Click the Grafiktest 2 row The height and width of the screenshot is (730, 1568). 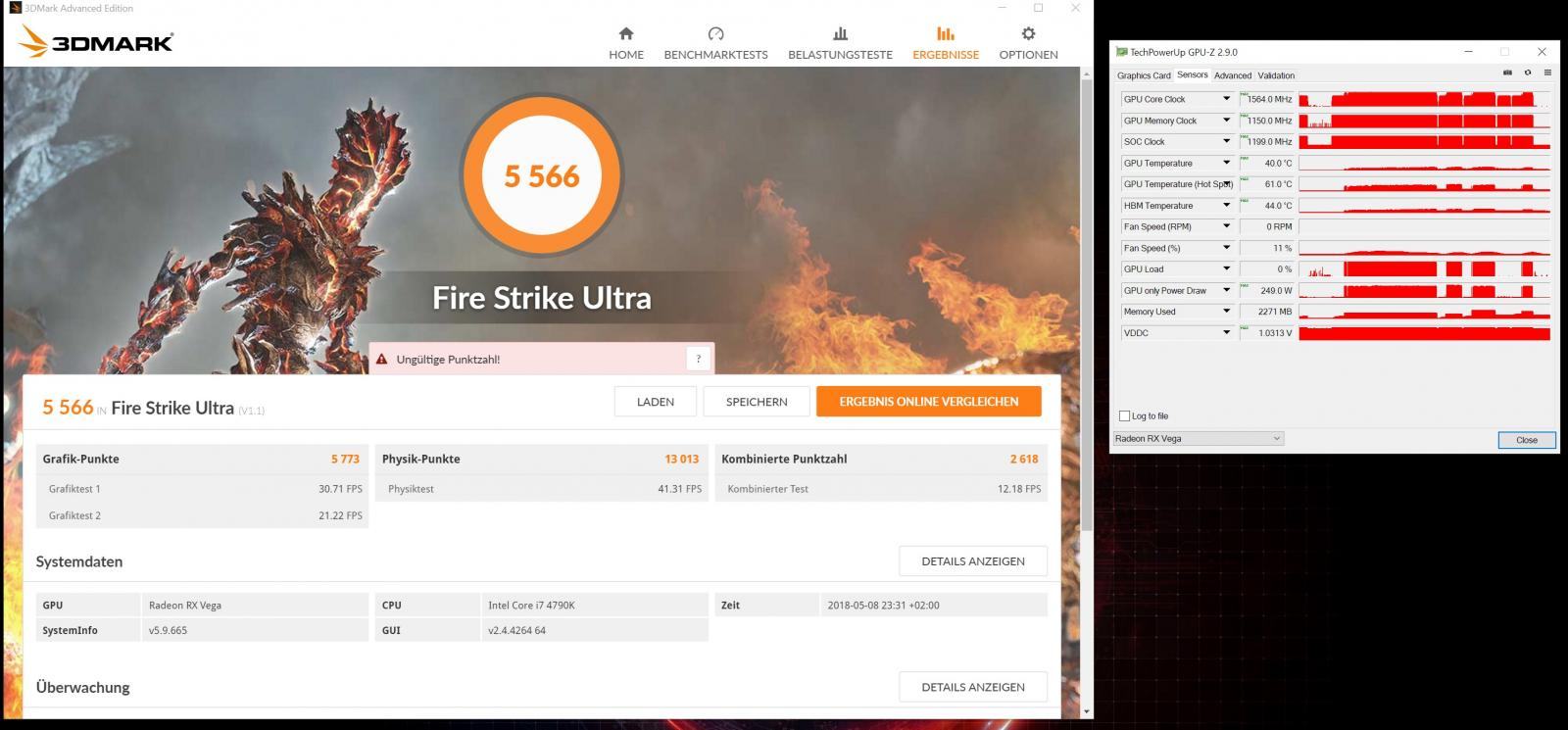tap(202, 515)
